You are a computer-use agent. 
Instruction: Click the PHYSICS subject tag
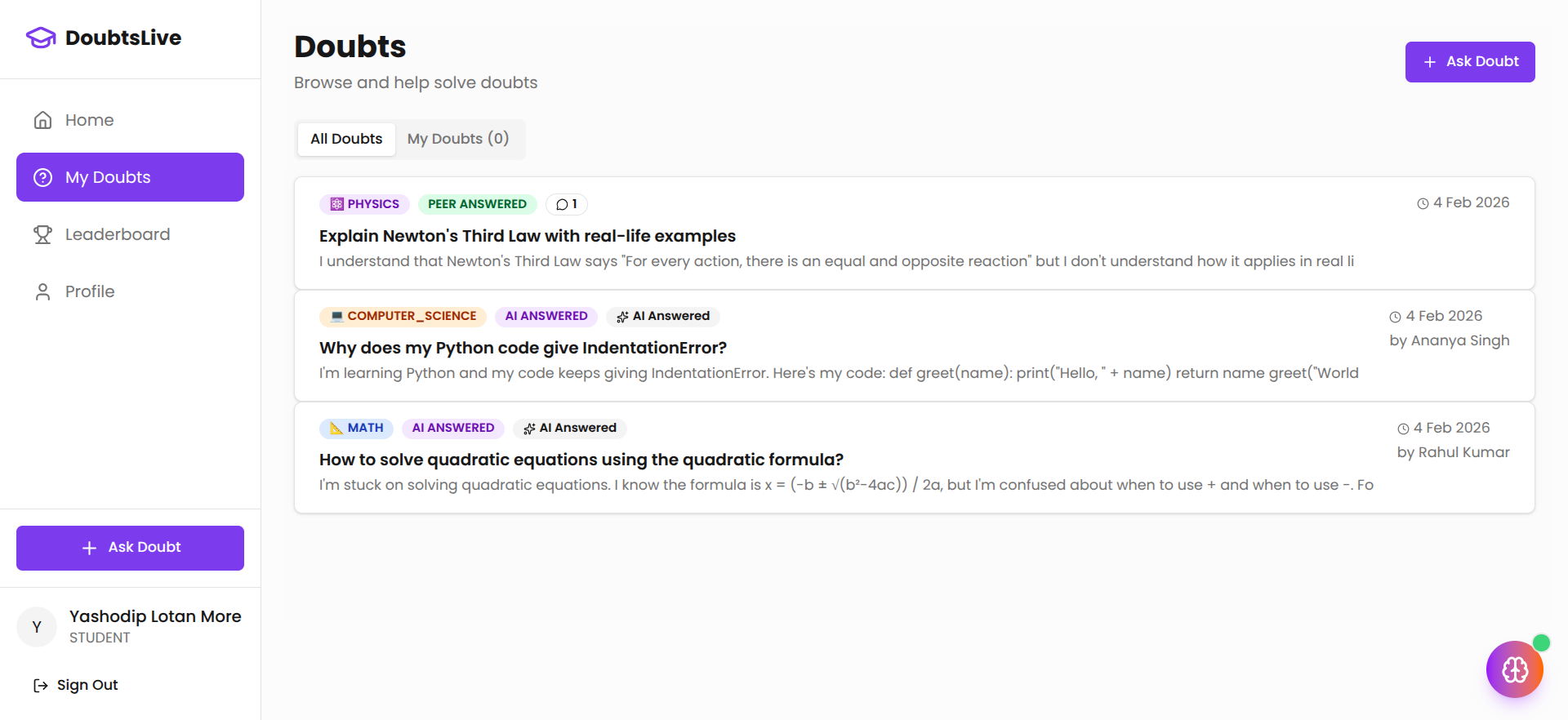point(364,204)
